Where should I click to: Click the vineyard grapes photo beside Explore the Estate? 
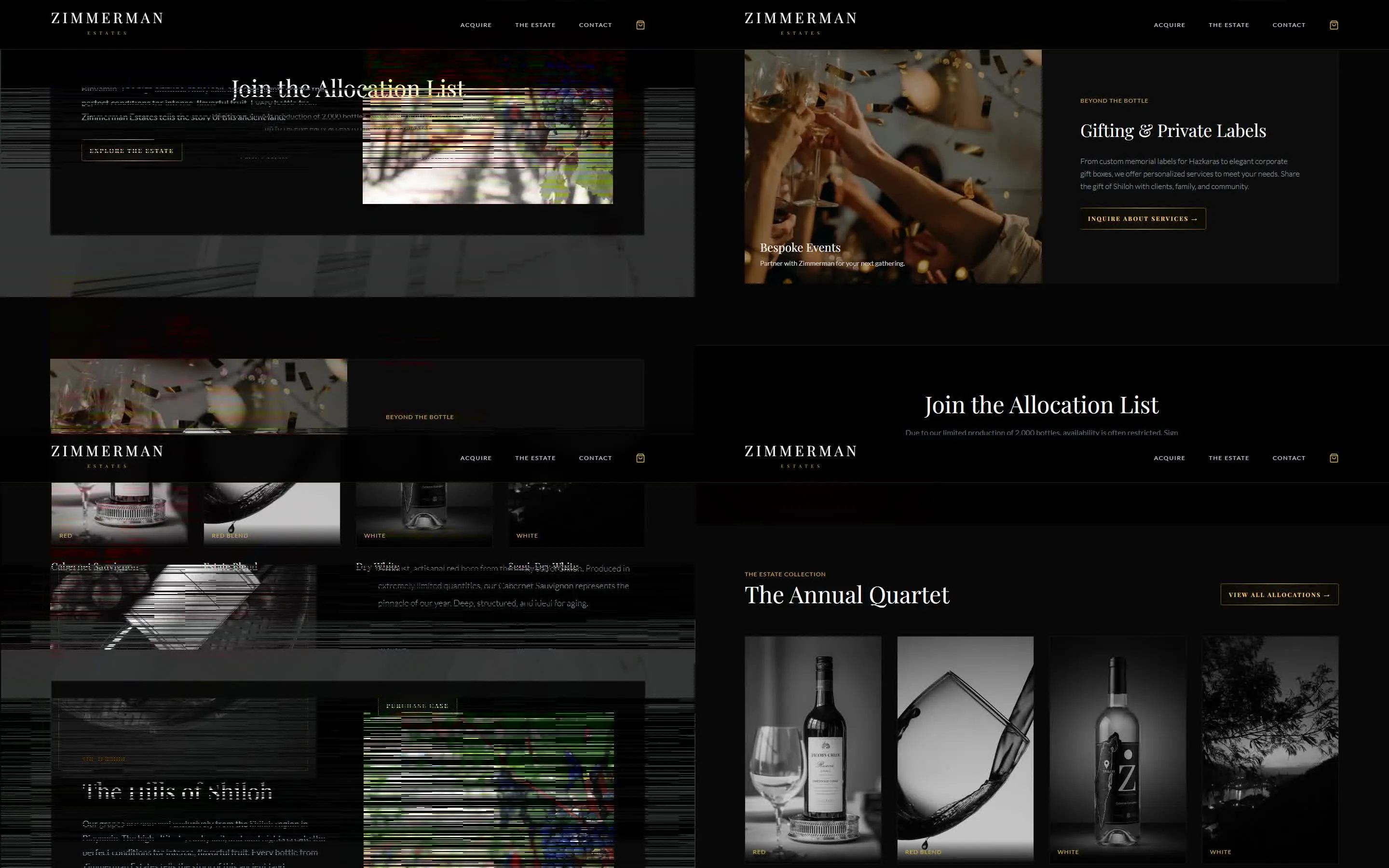[x=488, y=146]
